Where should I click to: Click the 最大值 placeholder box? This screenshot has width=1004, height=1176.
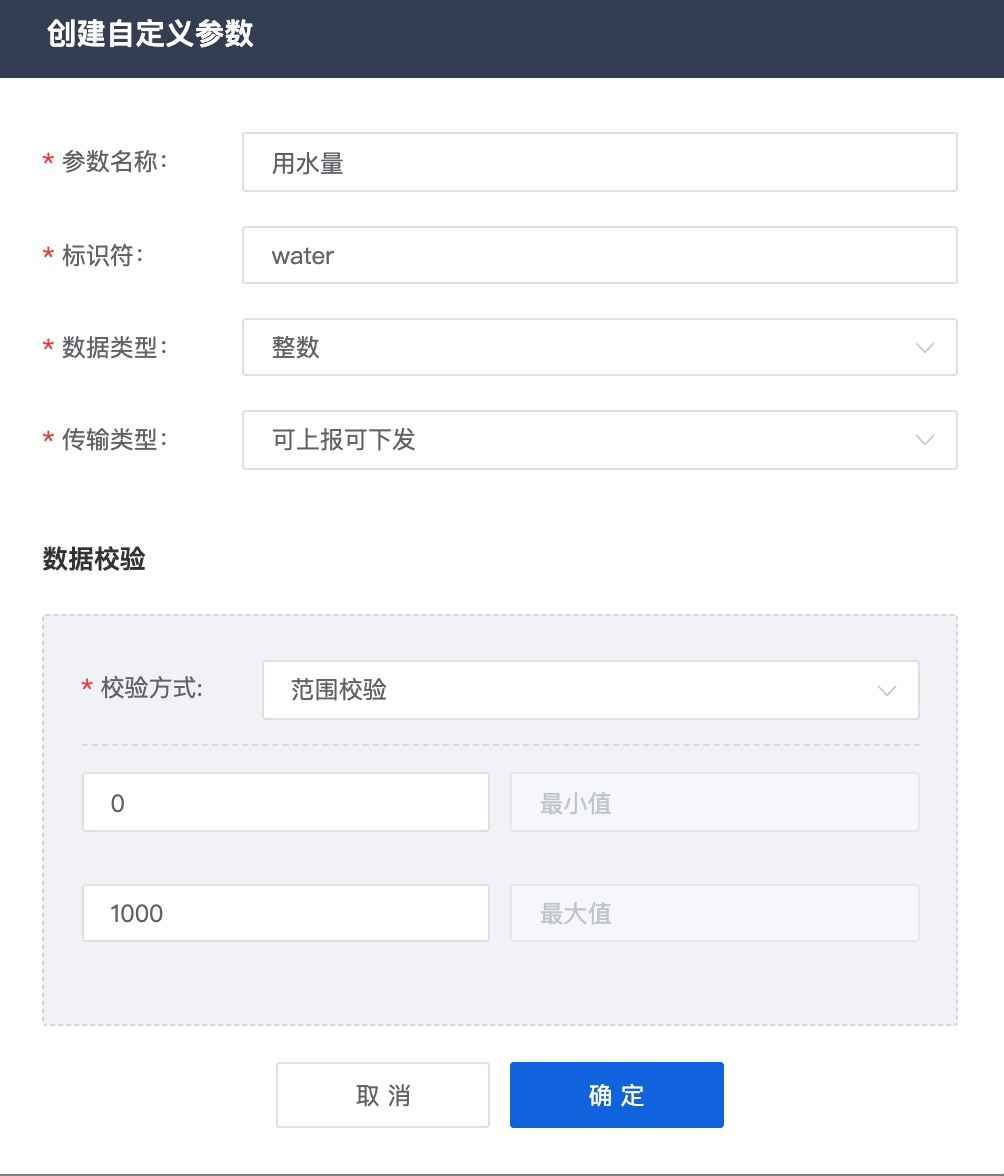[714, 913]
